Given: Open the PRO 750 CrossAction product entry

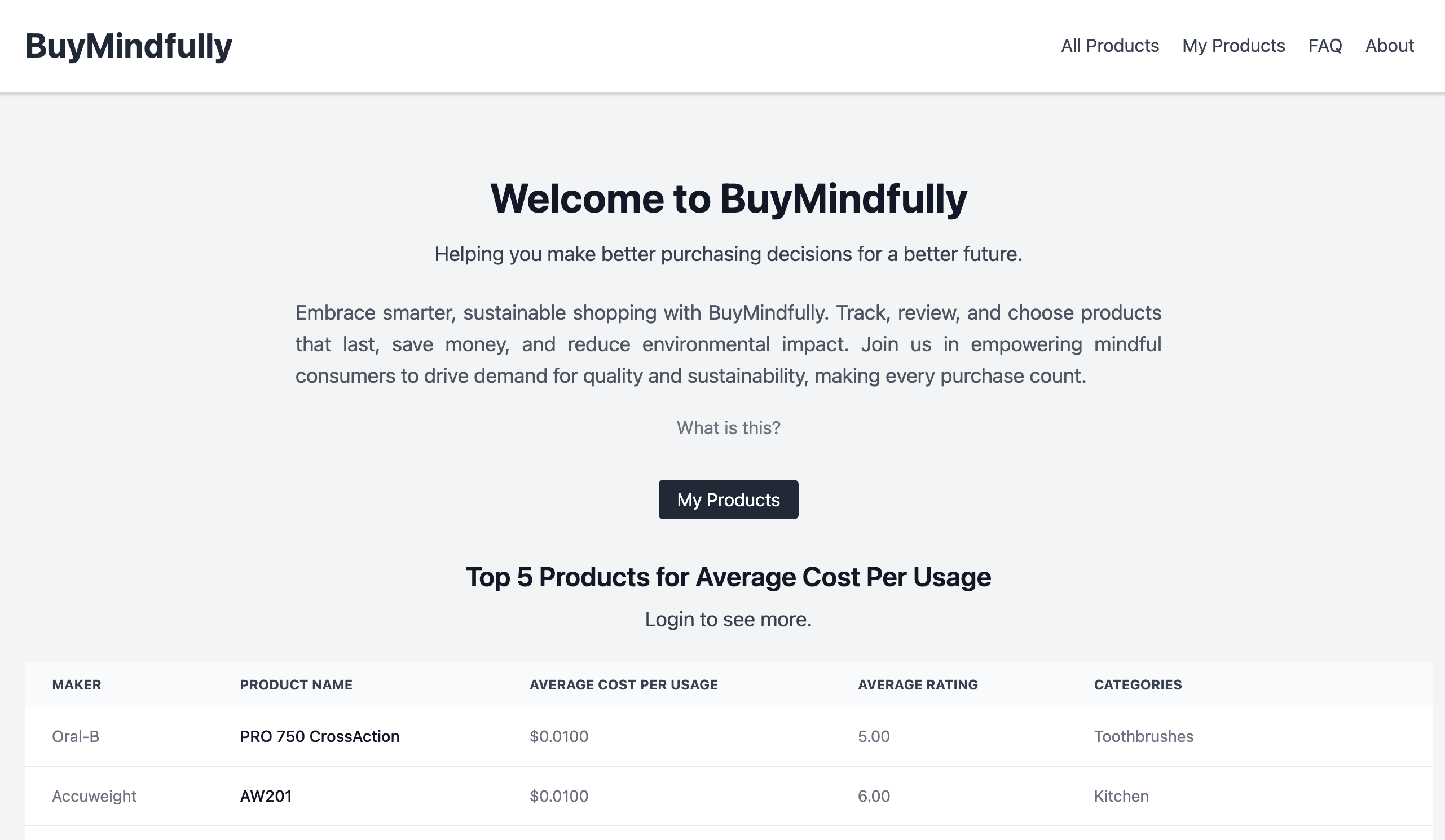Looking at the screenshot, I should (x=320, y=736).
